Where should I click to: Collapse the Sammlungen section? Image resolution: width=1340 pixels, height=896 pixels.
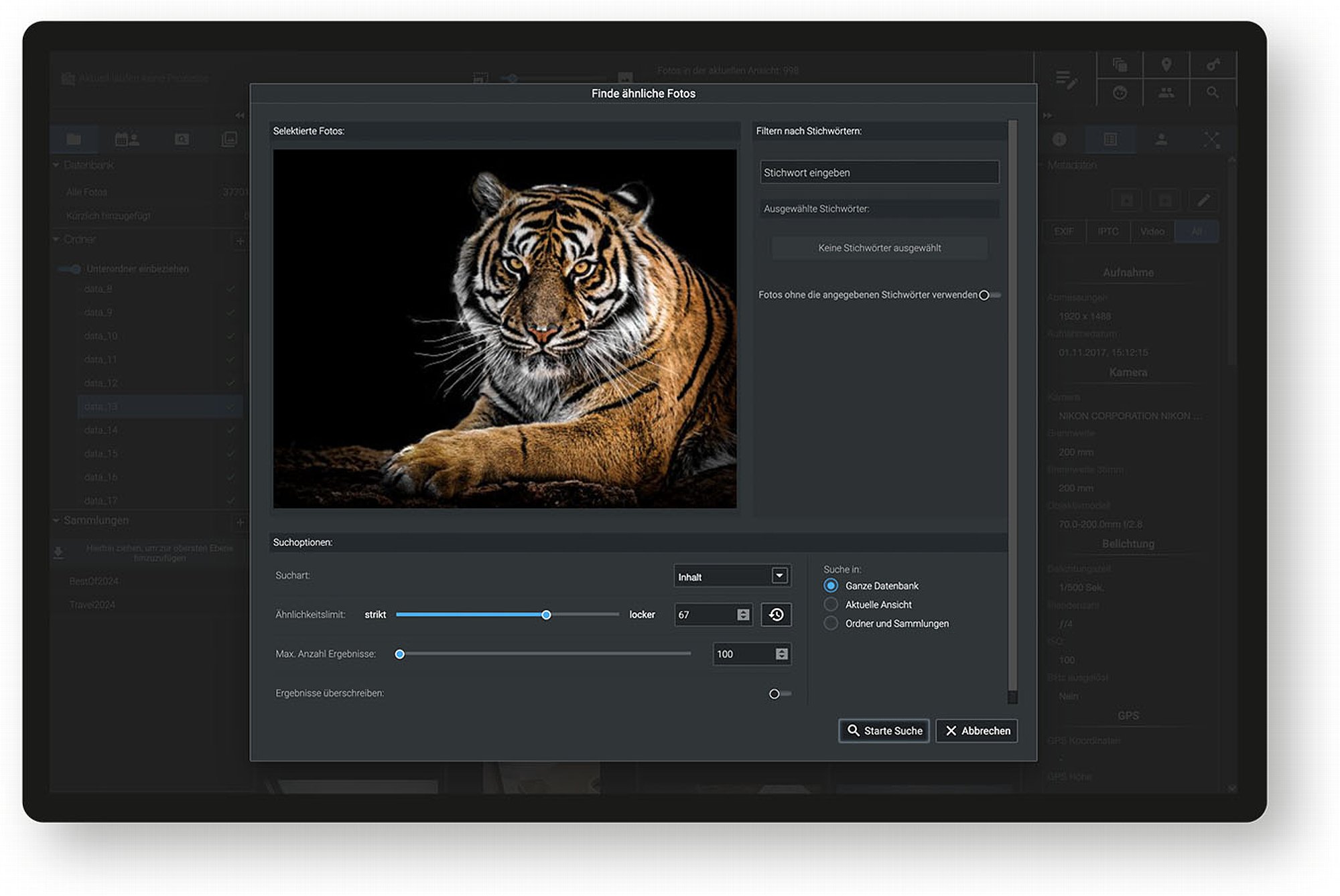[56, 520]
